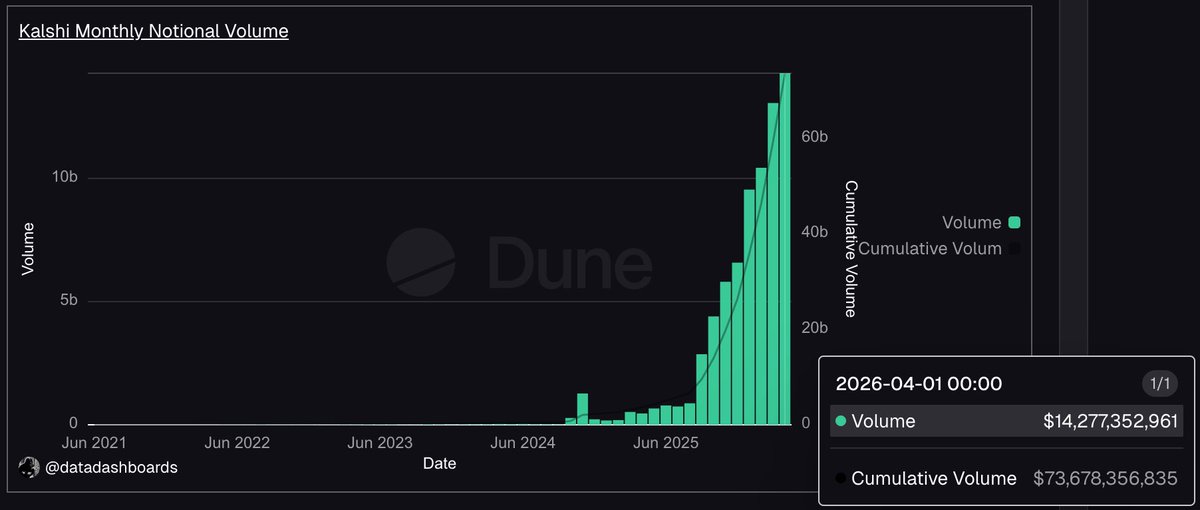This screenshot has width=1200, height=510.
Task: Select the tooltip date 2026-04-01 00:00
Action: [x=919, y=384]
